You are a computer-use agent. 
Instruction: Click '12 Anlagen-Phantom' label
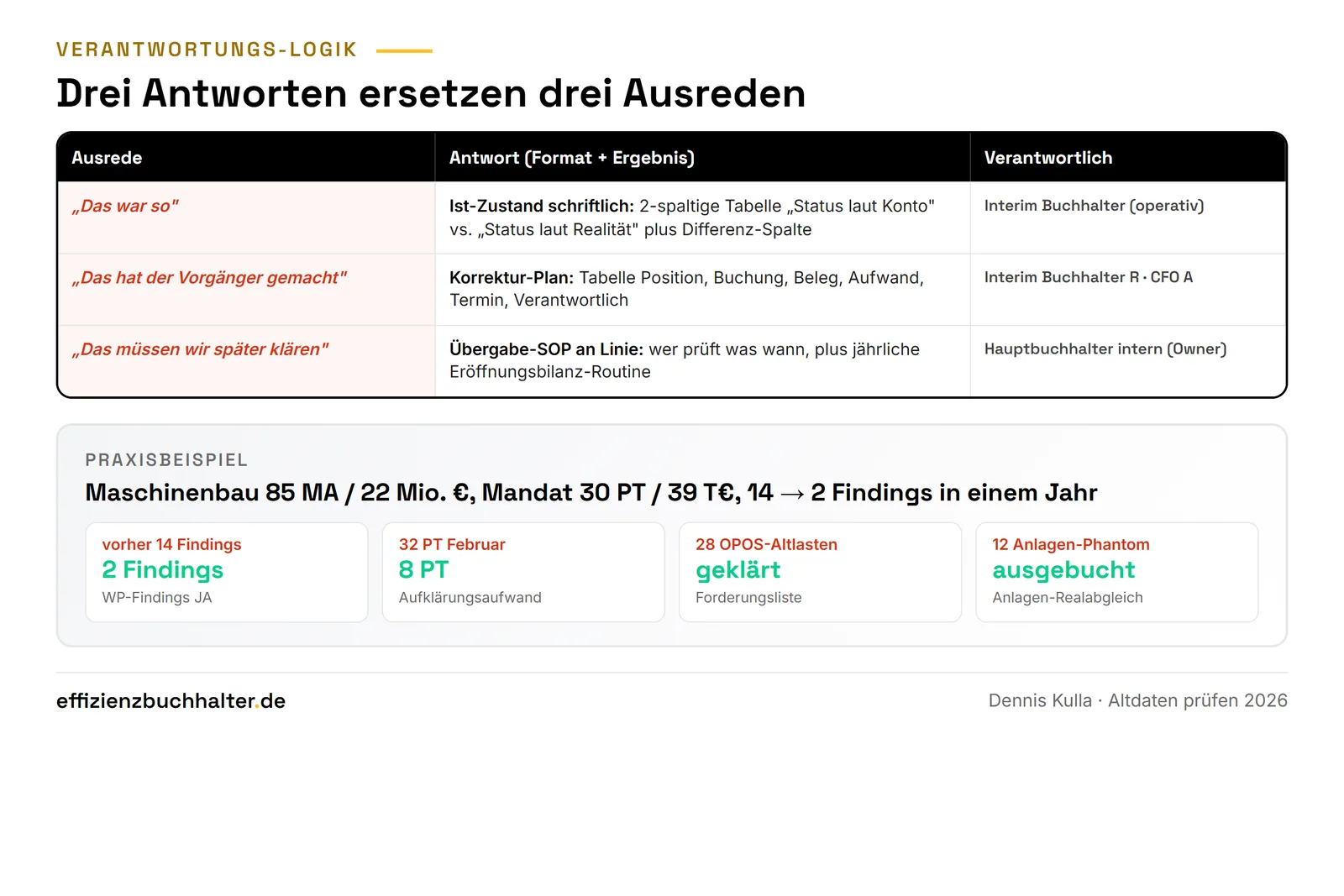(1070, 544)
